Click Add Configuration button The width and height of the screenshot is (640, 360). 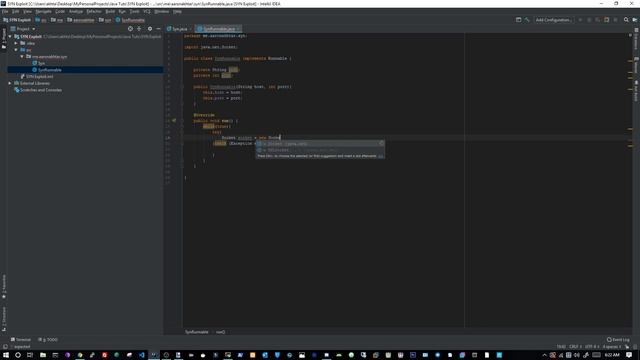pyautogui.click(x=553, y=20)
